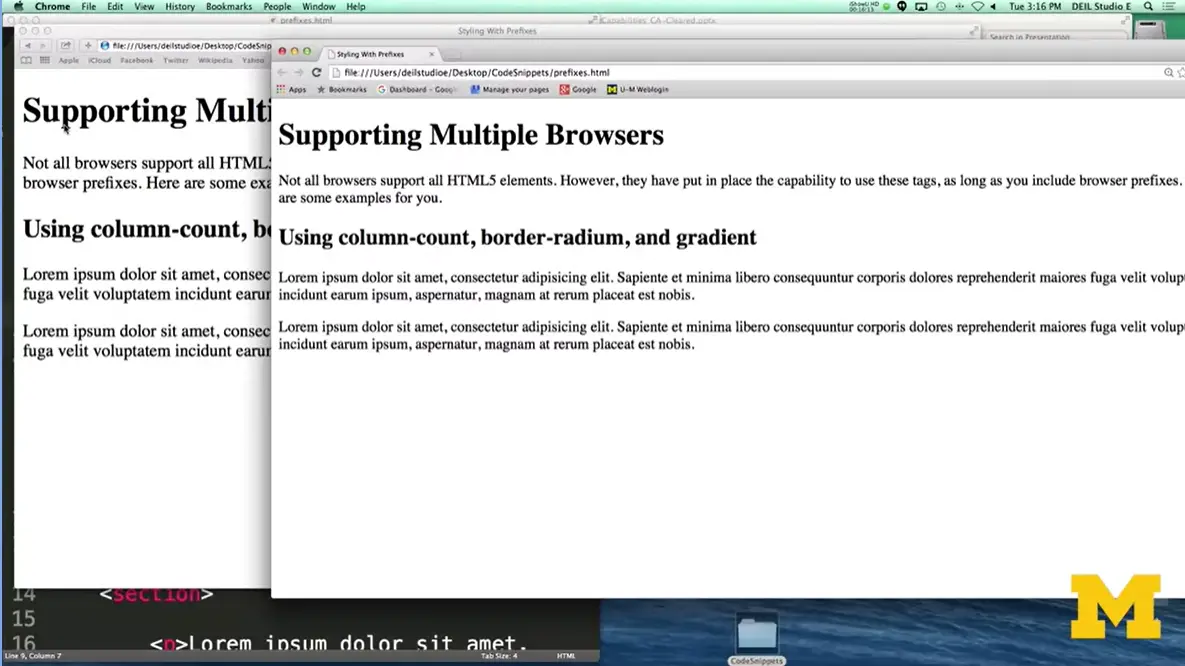Click the Wikipedia bookmark in the rear window

click(215, 60)
